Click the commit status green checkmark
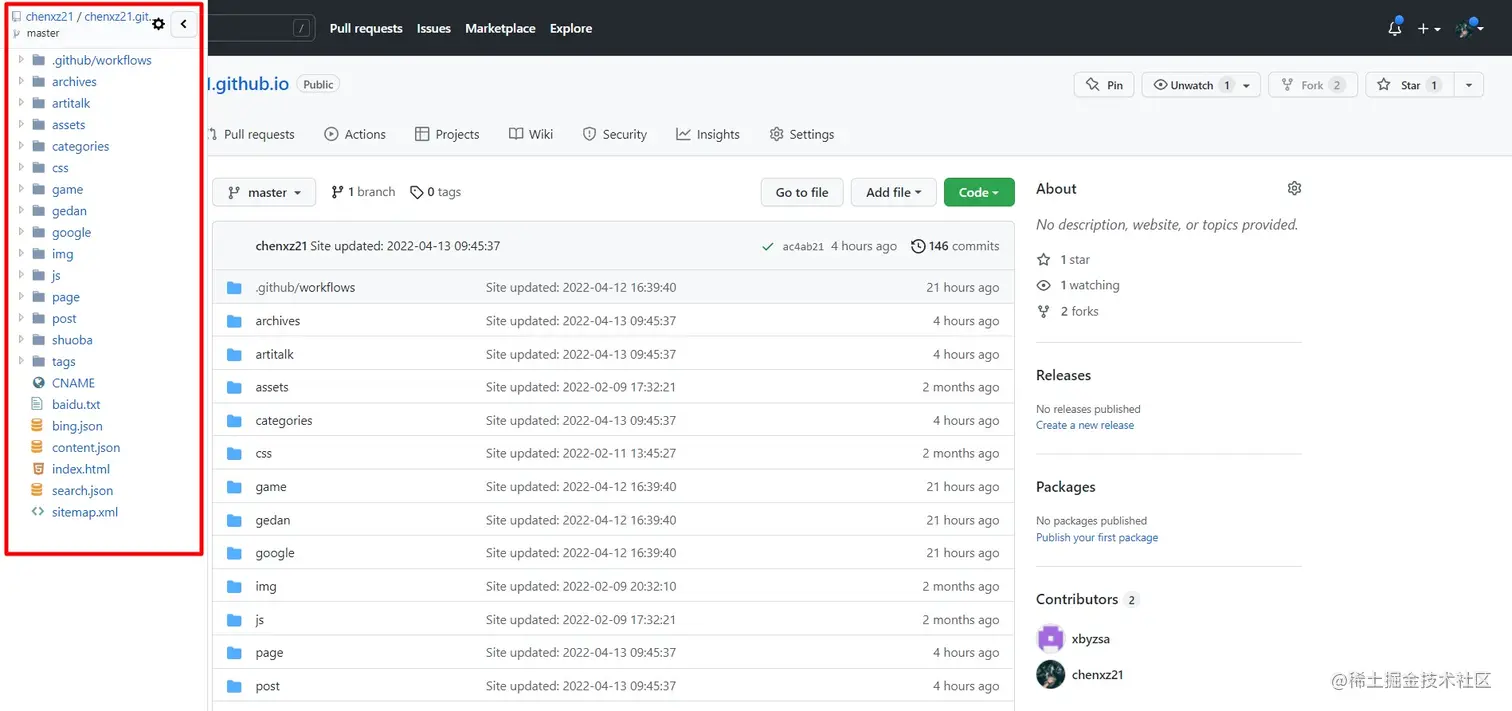Viewport: 1512px width, 711px height. [x=767, y=246]
